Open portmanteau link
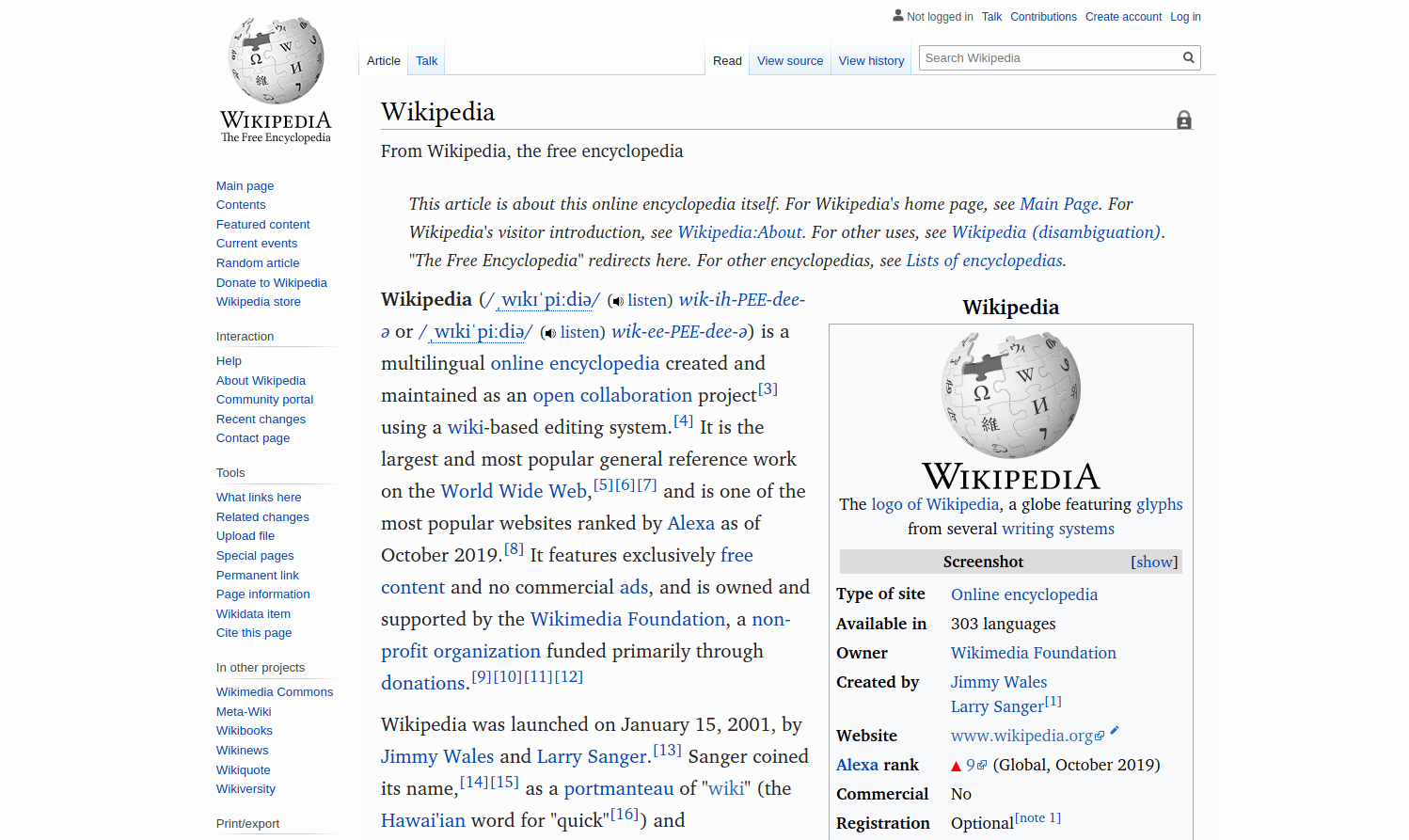This screenshot has width=1409, height=840. pos(619,788)
